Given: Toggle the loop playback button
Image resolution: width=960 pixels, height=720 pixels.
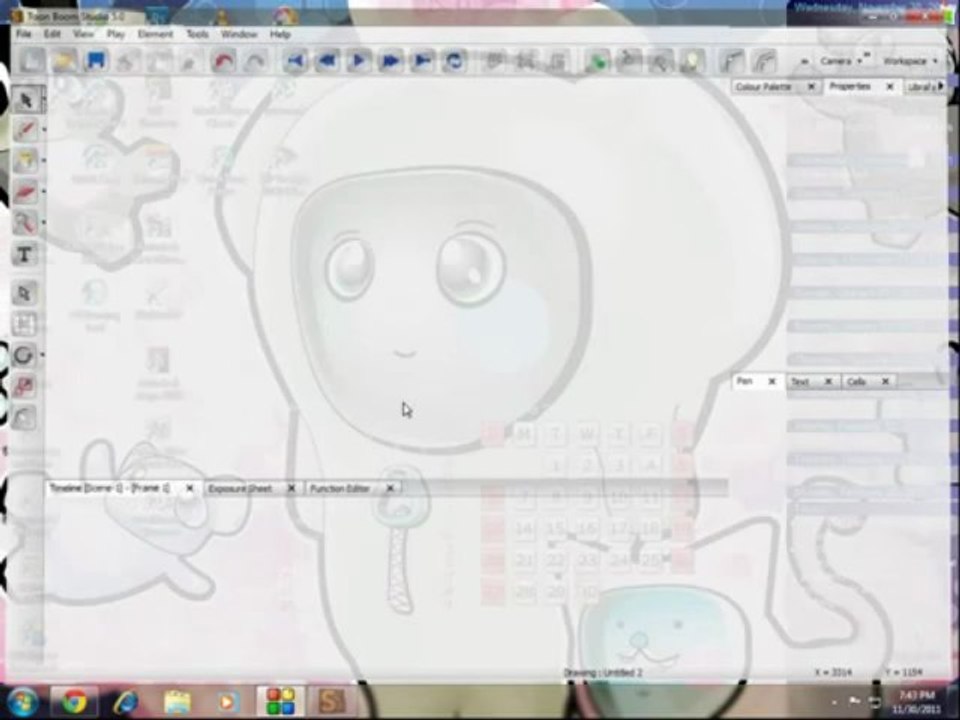Looking at the screenshot, I should [x=454, y=61].
